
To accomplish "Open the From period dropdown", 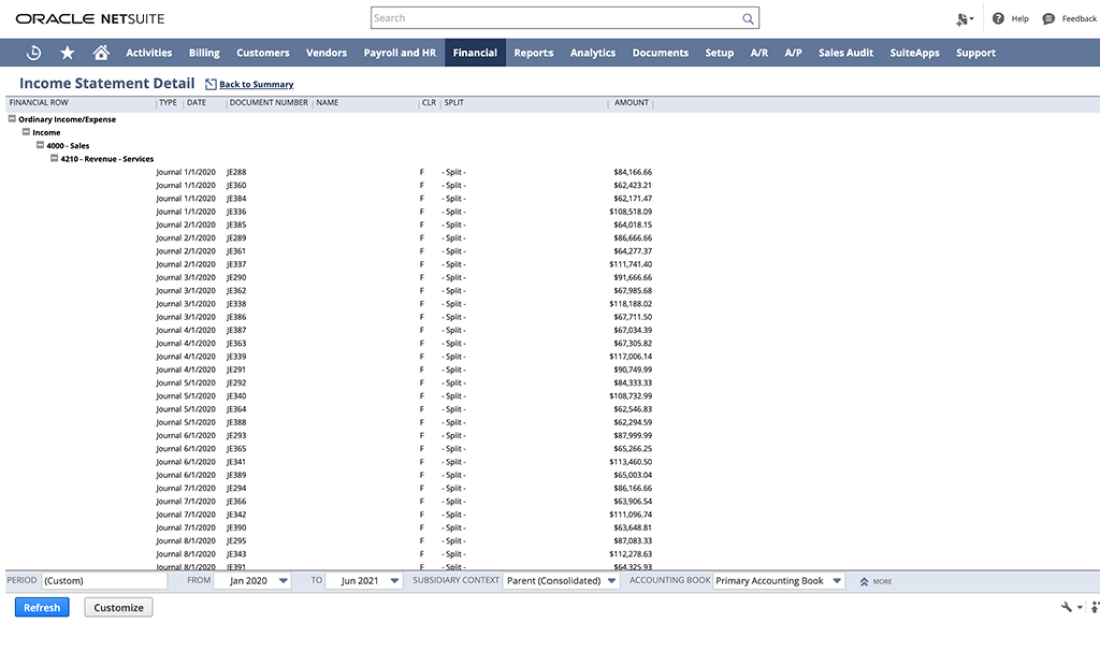I will [x=283, y=580].
